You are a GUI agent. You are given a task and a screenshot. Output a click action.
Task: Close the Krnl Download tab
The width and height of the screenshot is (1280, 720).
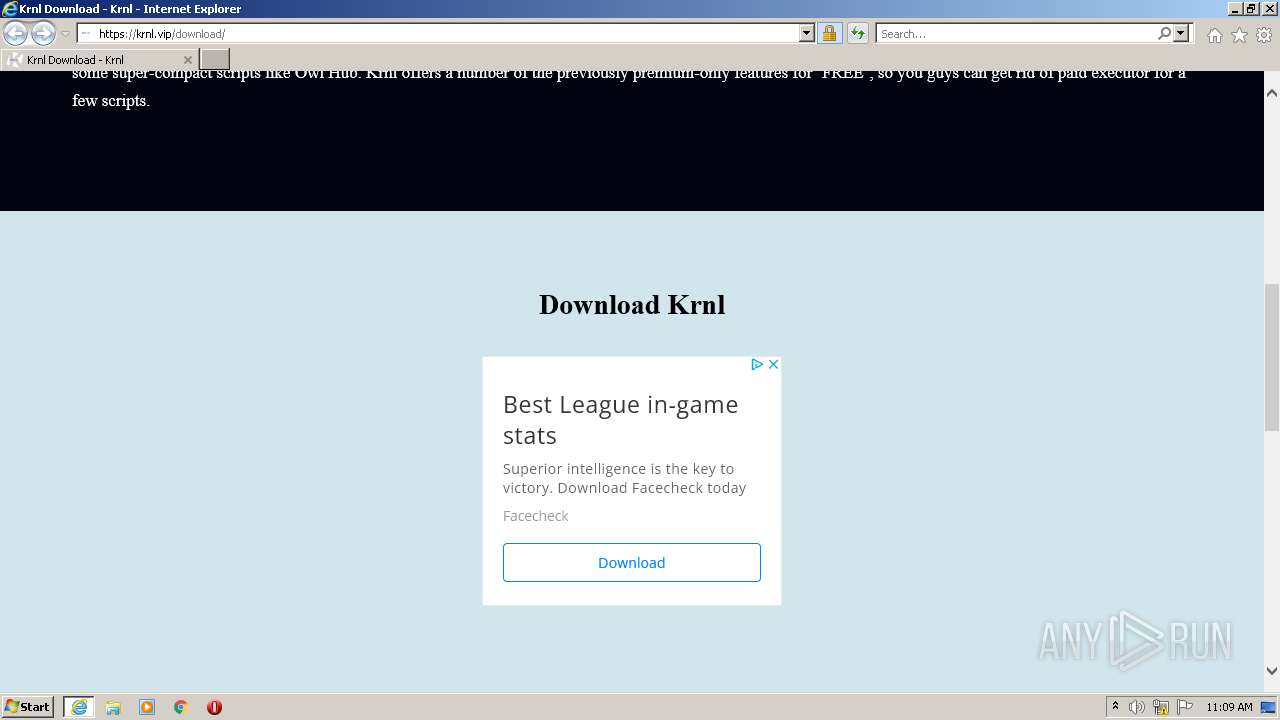click(187, 60)
